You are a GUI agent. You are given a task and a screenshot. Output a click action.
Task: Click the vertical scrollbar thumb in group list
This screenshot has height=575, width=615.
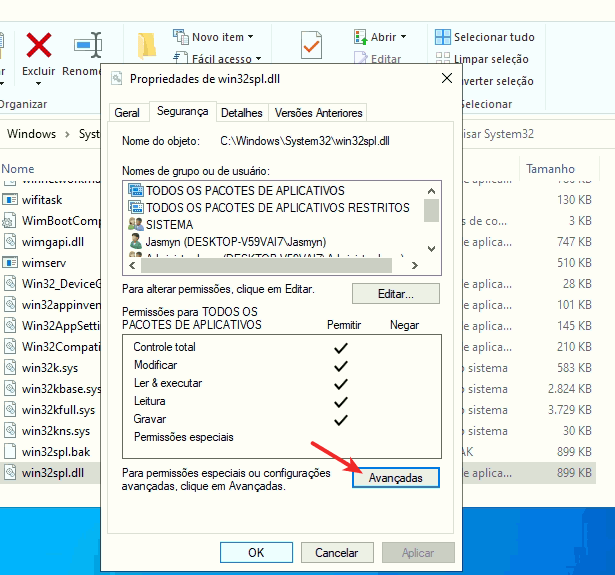pyautogui.click(x=431, y=211)
